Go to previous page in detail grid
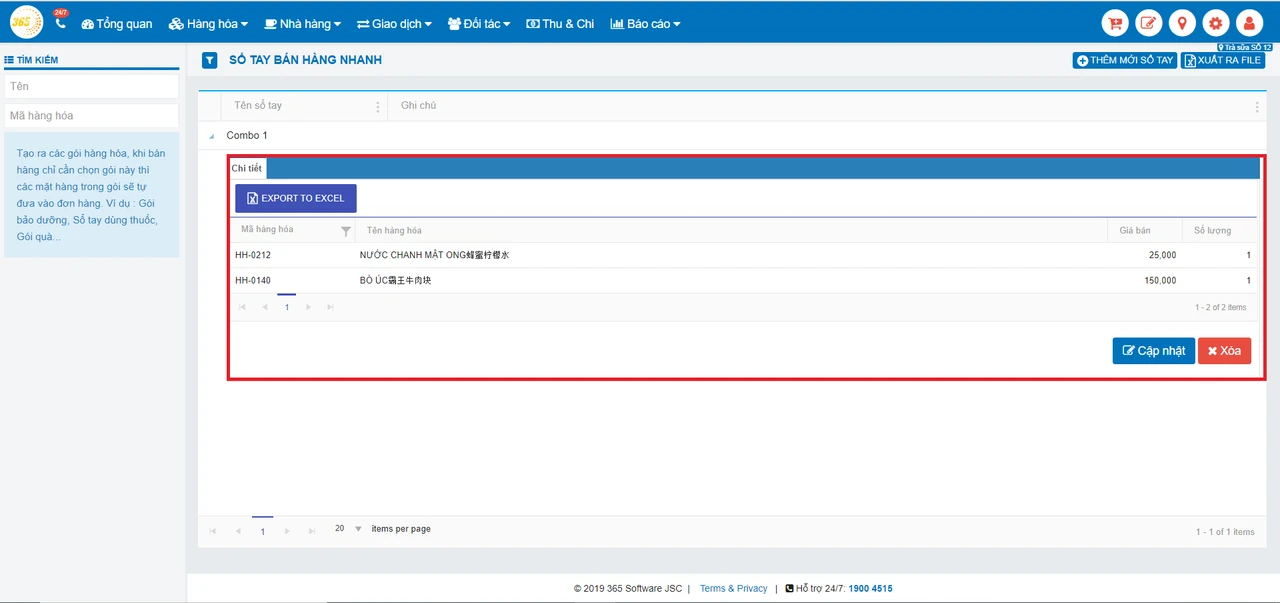Viewport: 1280px width, 603px height. click(264, 307)
